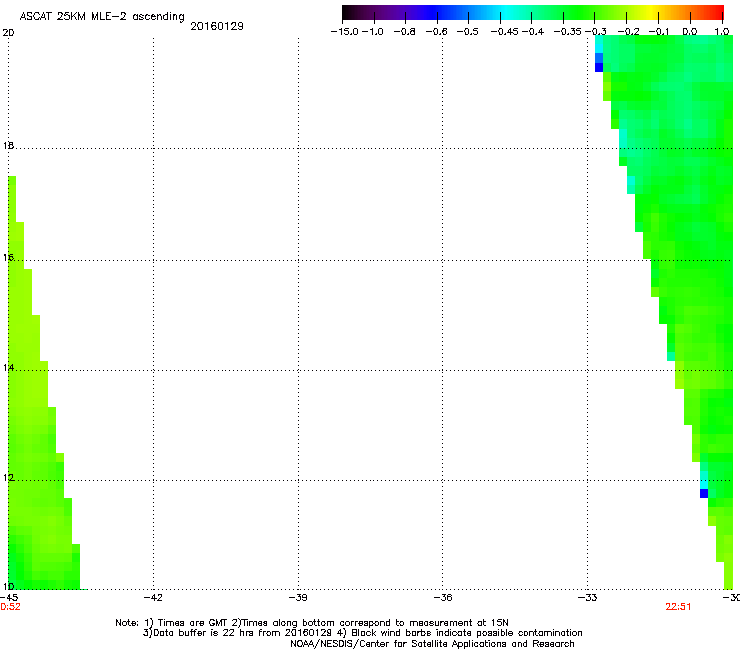This screenshot has width=740, height=650.
Task: Click the note line about the 22 hrs data buffer
Action: (362, 633)
